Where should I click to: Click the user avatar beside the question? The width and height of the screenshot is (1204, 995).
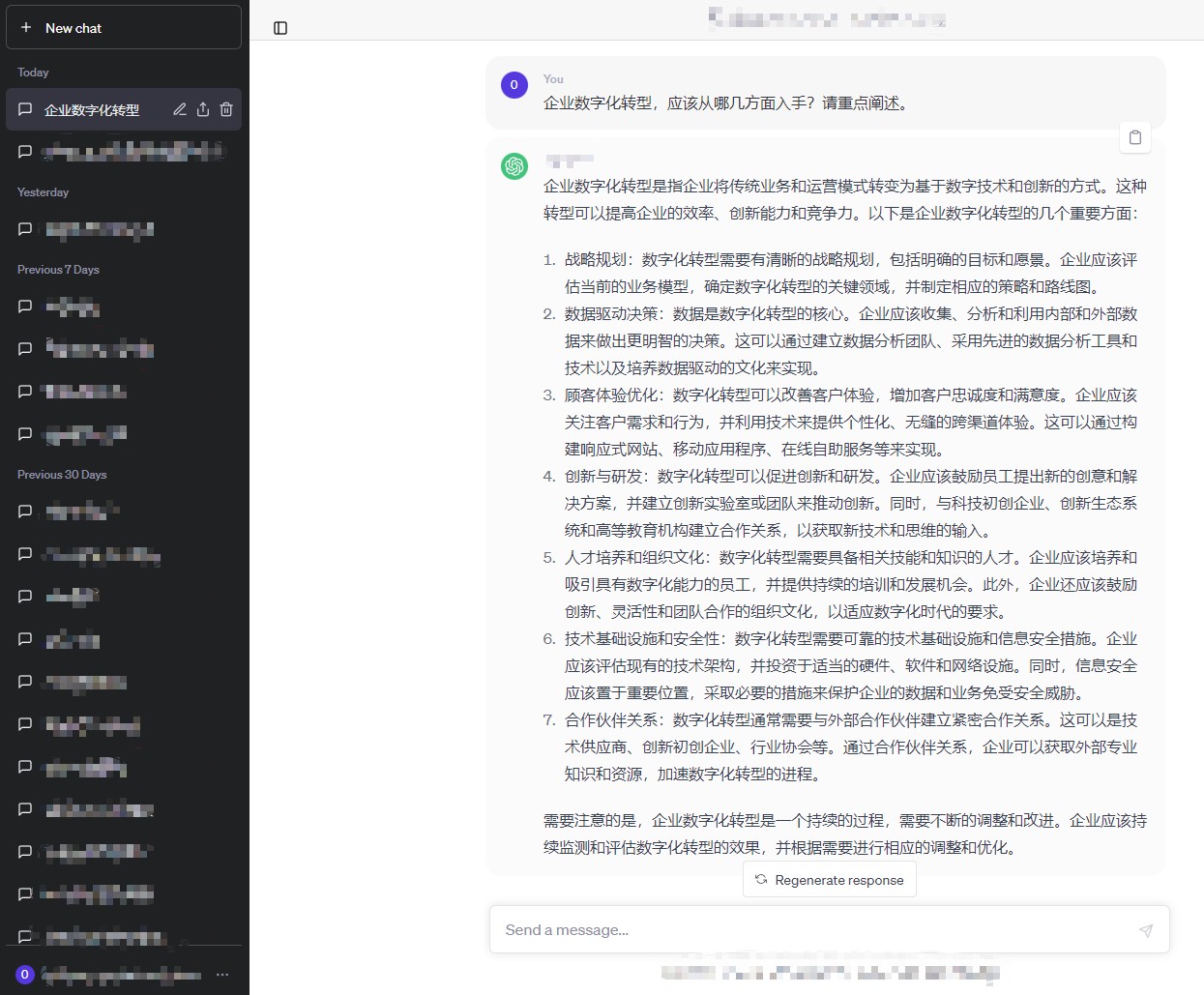point(514,85)
